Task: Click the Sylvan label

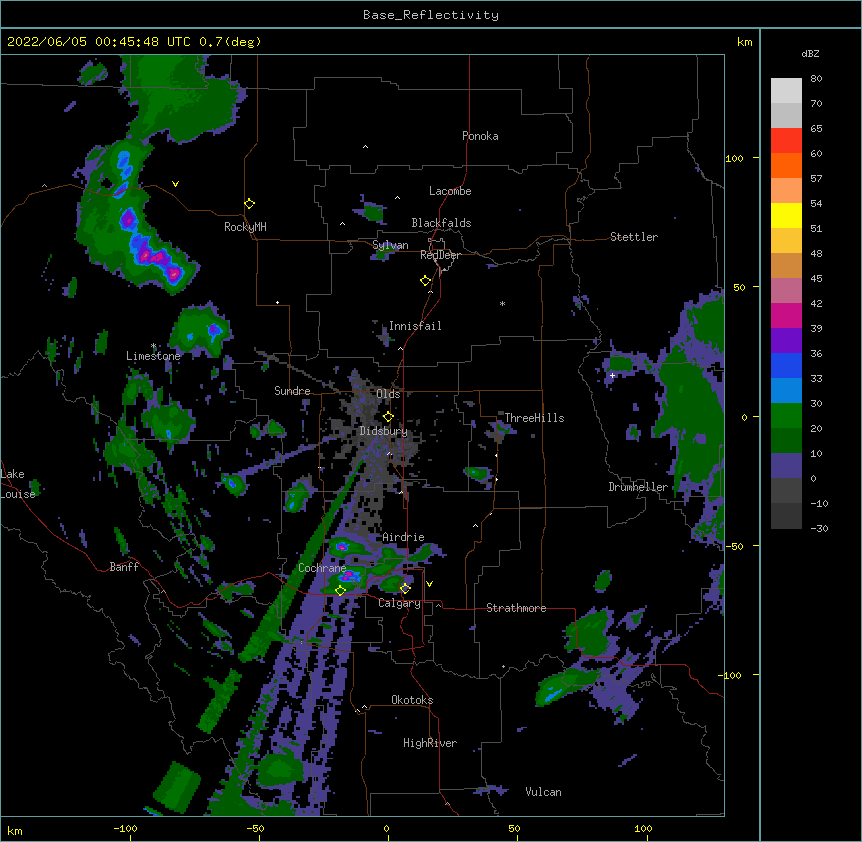Action: click(x=390, y=246)
